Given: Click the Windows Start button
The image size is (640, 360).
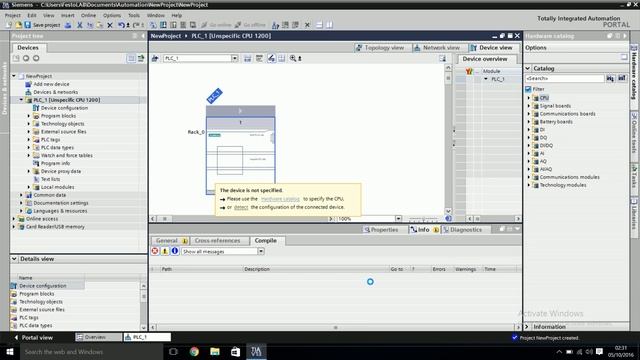Looking at the screenshot, I should [x=9, y=351].
